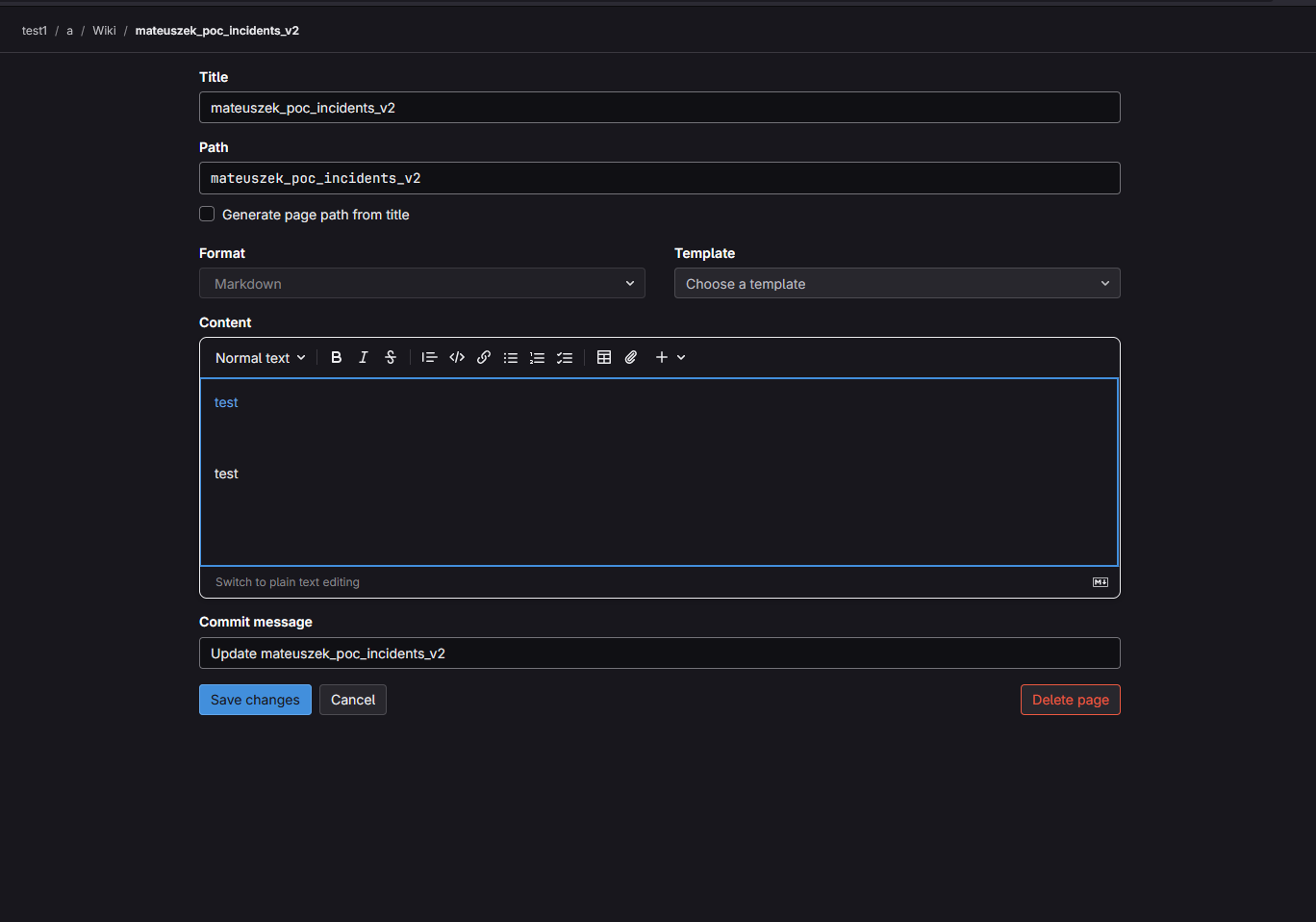This screenshot has height=922, width=1316.
Task: Toggle bold formatting in the editor toolbar
Action: (336, 357)
